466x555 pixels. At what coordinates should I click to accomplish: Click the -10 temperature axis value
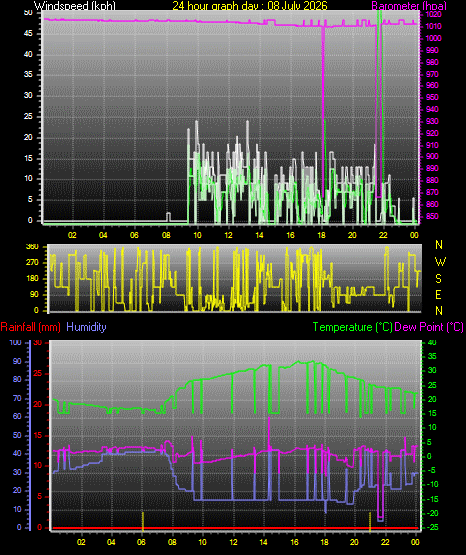click(432, 484)
